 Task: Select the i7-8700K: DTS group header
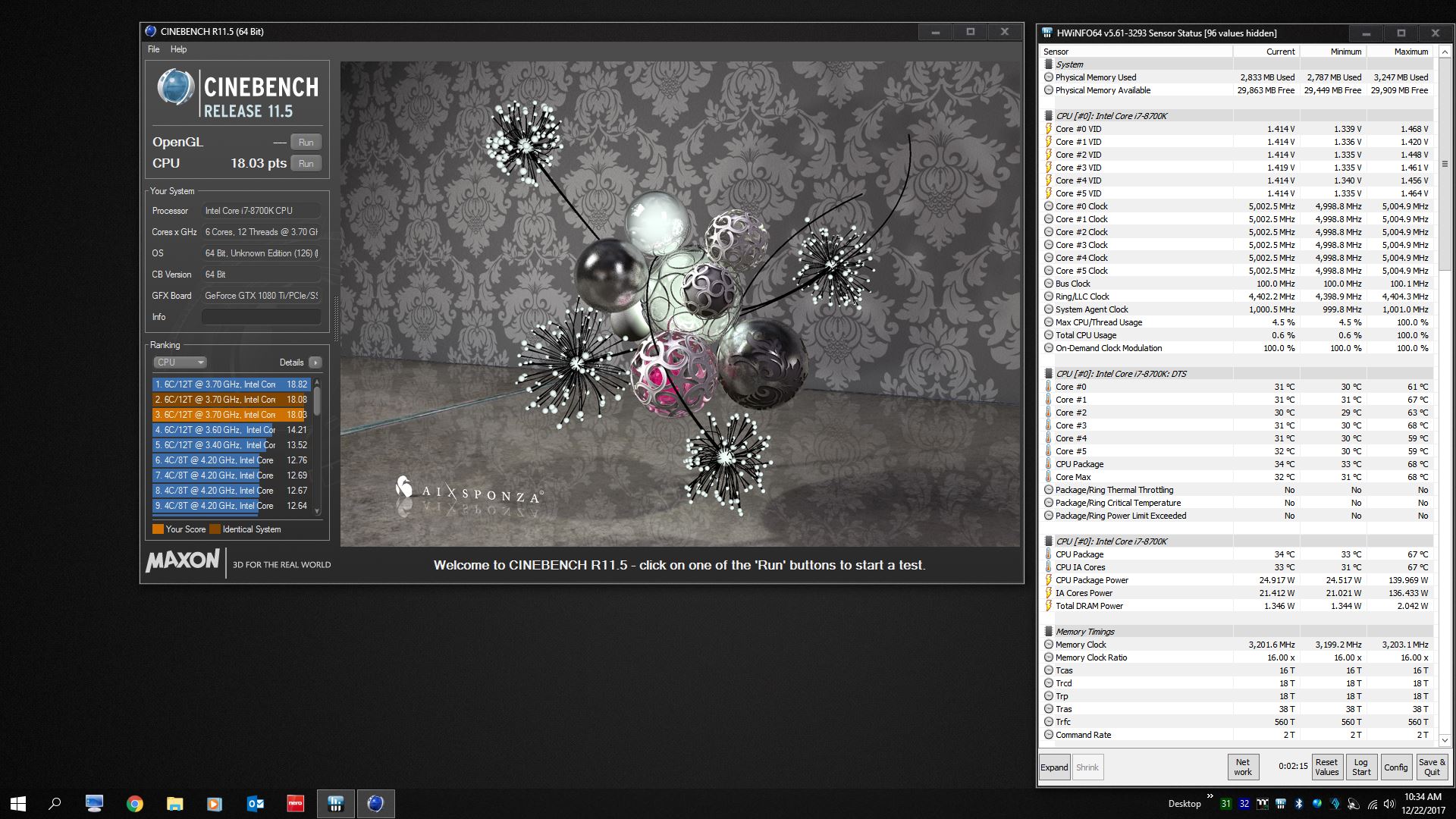pos(1238,374)
